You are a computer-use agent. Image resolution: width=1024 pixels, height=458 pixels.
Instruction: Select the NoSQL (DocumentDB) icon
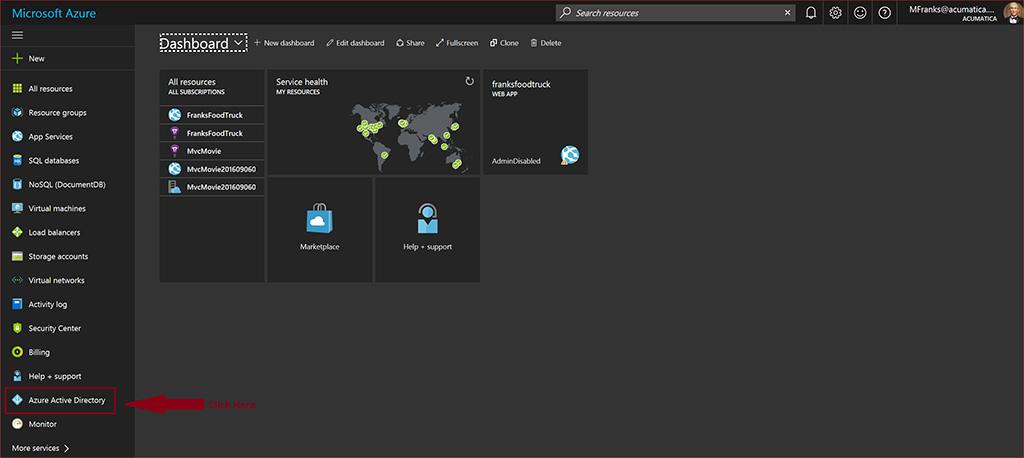click(18, 184)
